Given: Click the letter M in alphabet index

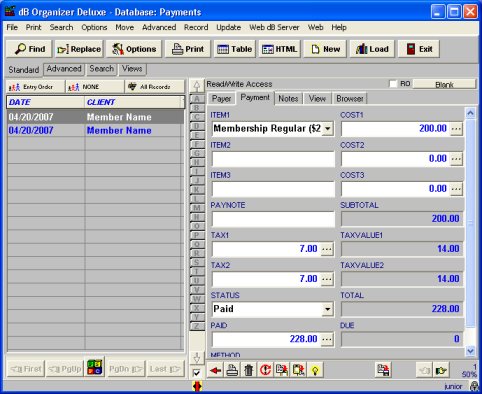Looking at the screenshot, I should coord(197,208).
